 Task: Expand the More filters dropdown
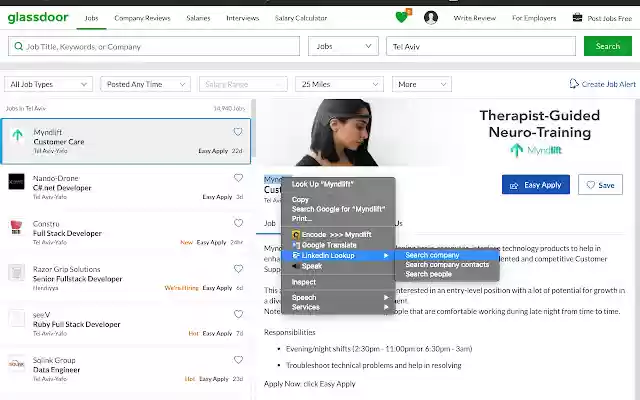tap(422, 84)
